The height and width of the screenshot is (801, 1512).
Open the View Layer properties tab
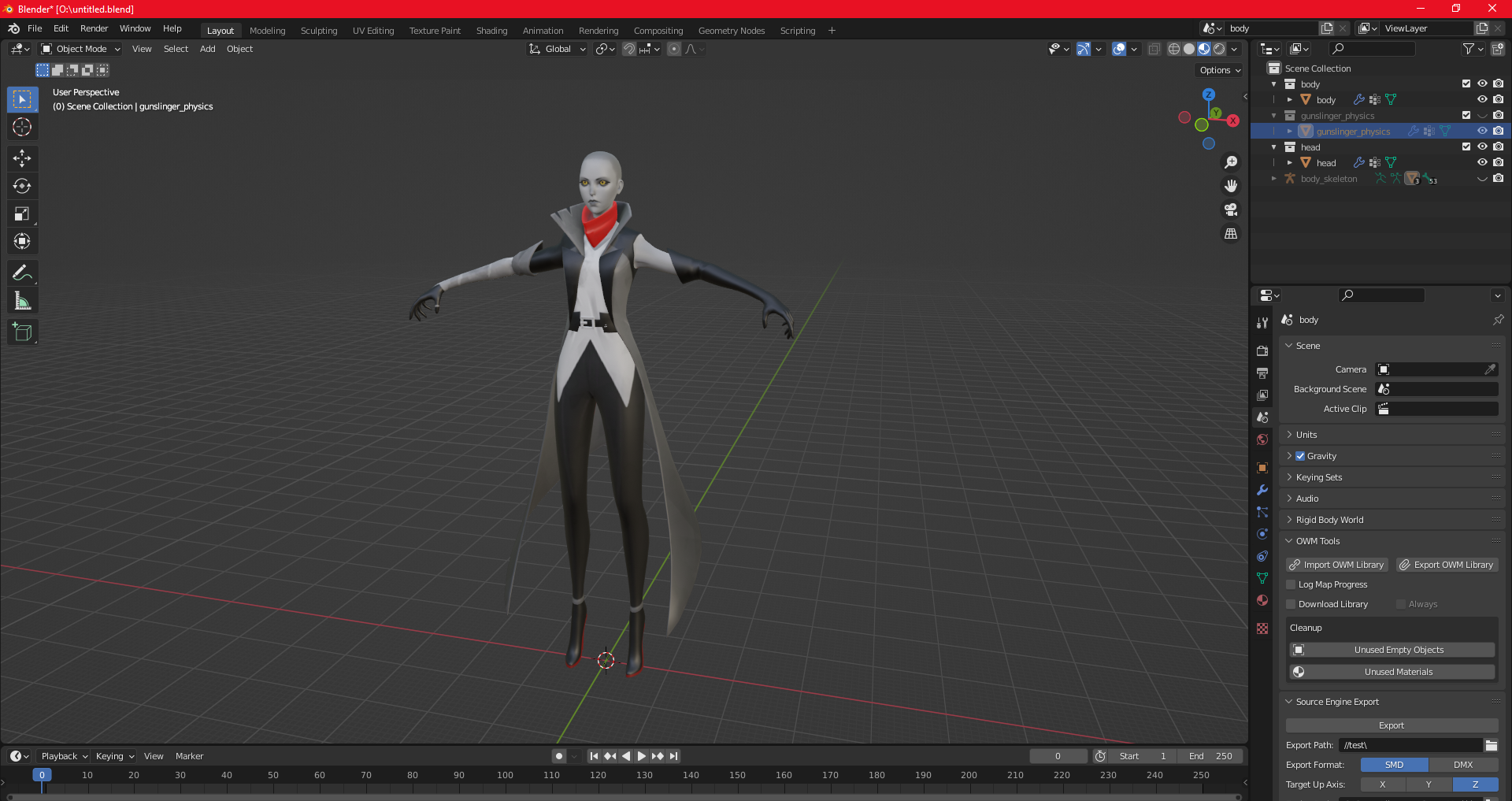1262,395
